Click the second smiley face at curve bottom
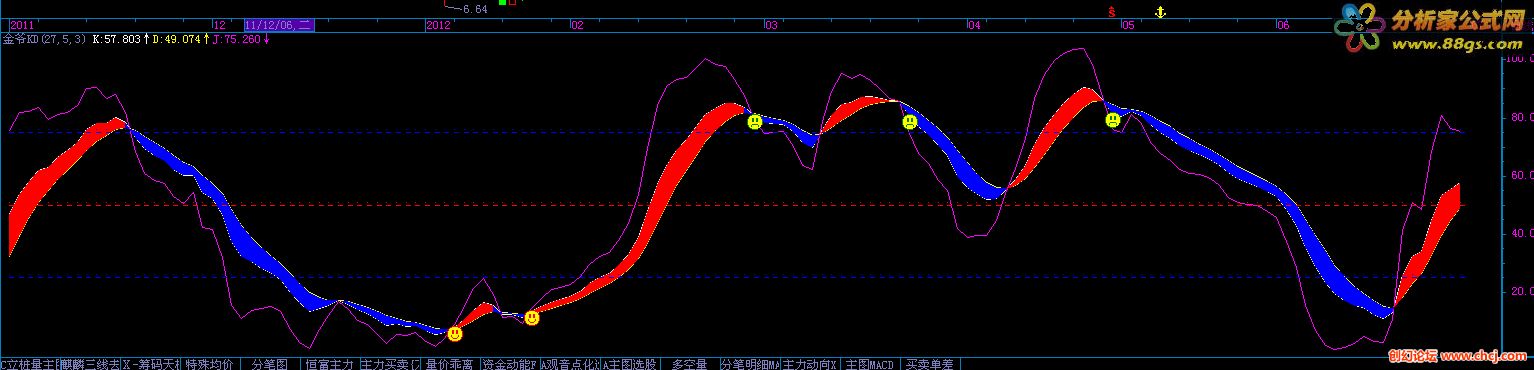This screenshot has height=370, width=1534. coord(532,318)
